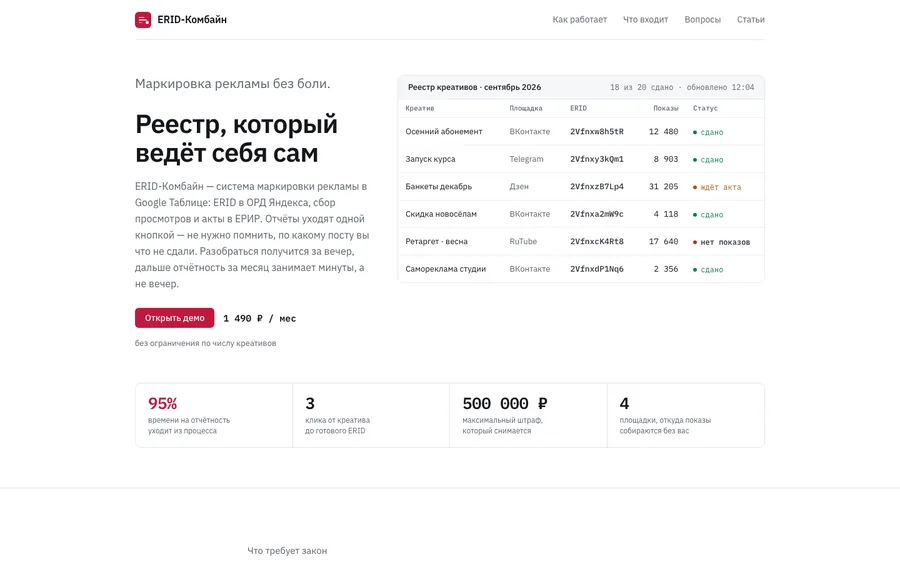Click the Дзен platform cell
The height and width of the screenshot is (562, 900).
coord(519,187)
